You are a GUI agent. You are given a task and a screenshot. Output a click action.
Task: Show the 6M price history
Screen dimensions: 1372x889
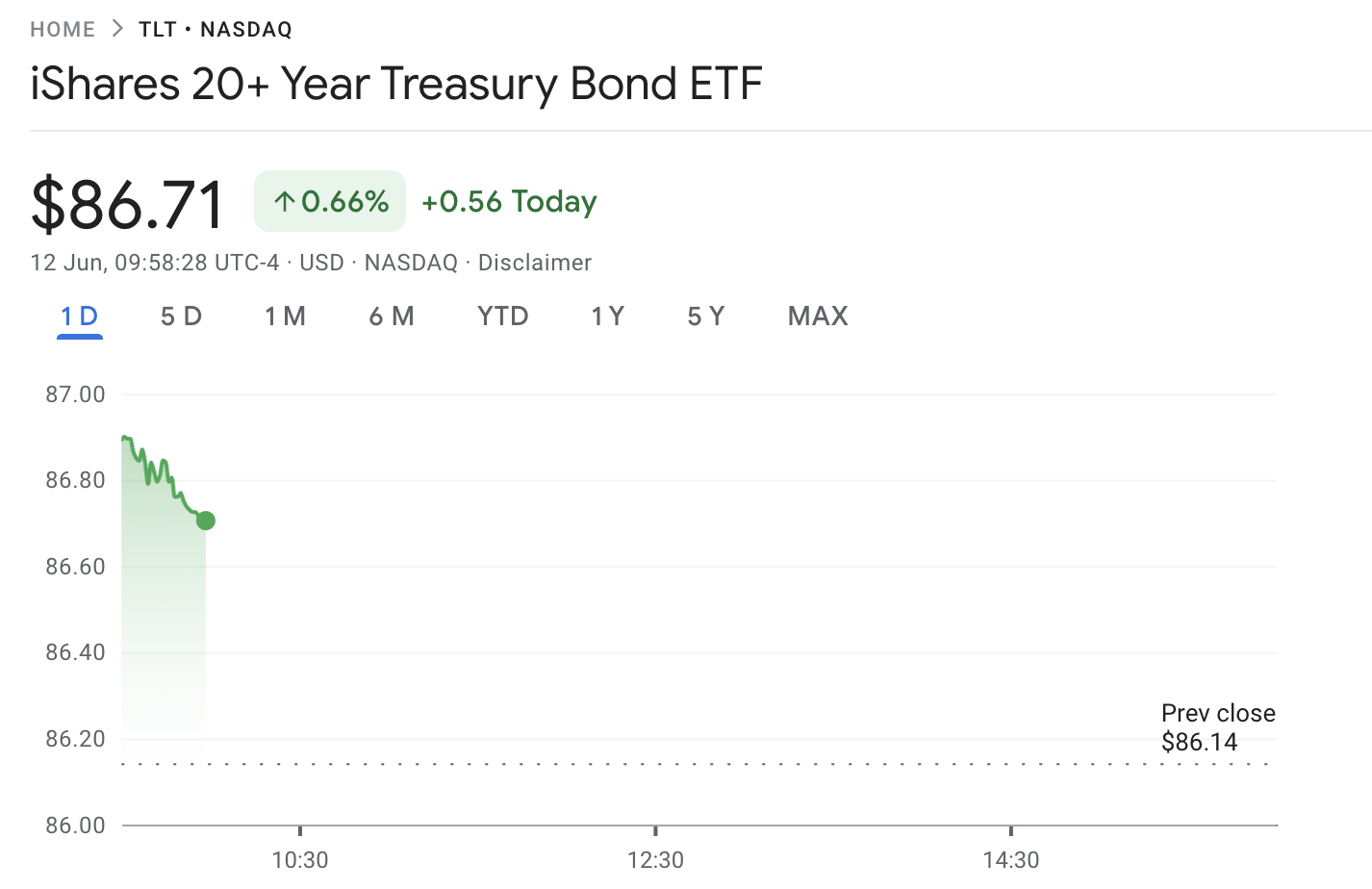(x=392, y=317)
